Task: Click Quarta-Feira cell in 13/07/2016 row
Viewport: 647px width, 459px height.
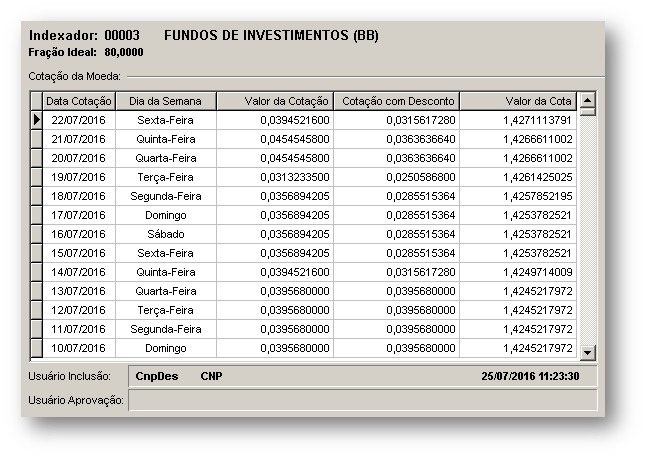Action: [166, 291]
